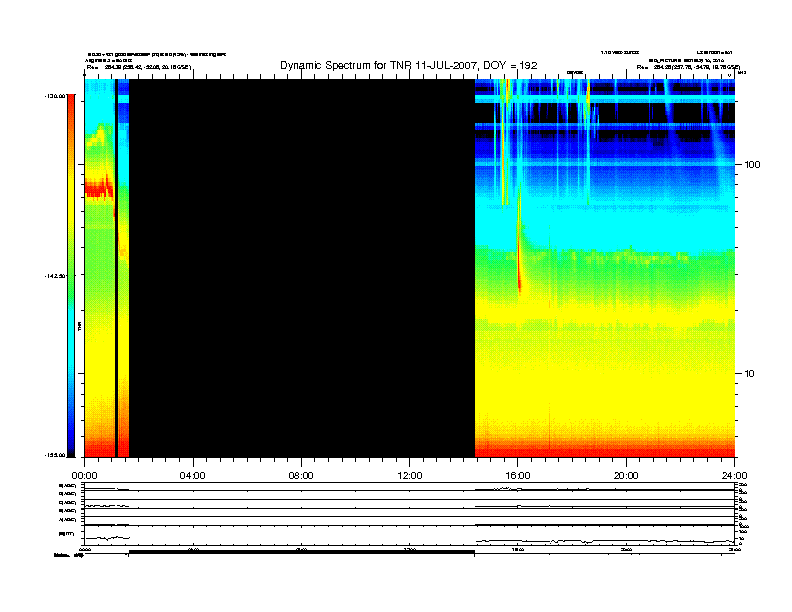Click the 08:00 time axis label
Screen dimensions: 792x612
point(301,476)
